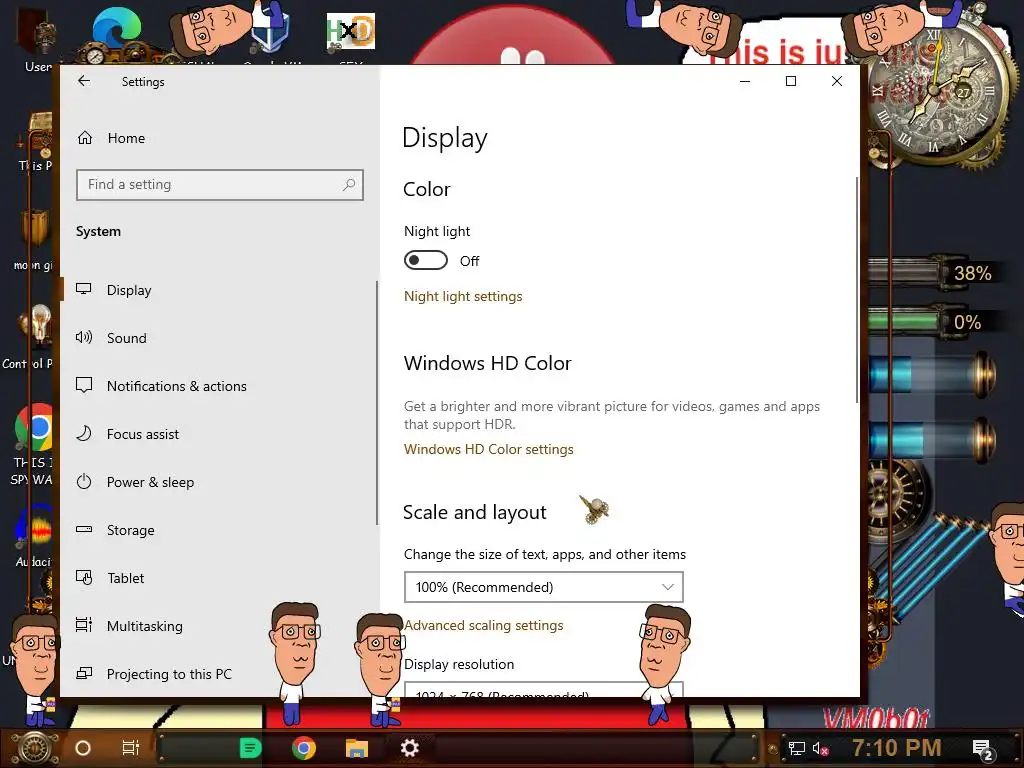Select the HxD hex editor desktop icon
Image resolution: width=1024 pixels, height=768 pixels.
351,33
